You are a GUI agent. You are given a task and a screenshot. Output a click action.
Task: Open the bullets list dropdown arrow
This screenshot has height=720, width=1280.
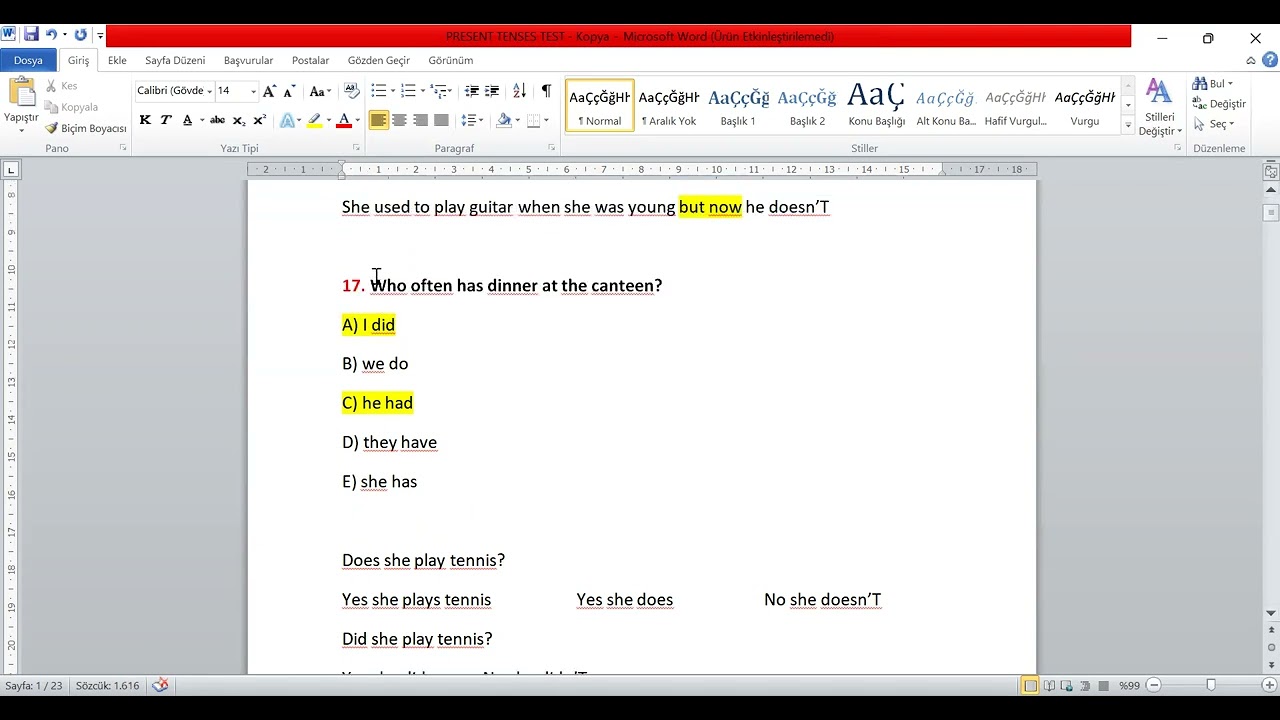pos(394,91)
